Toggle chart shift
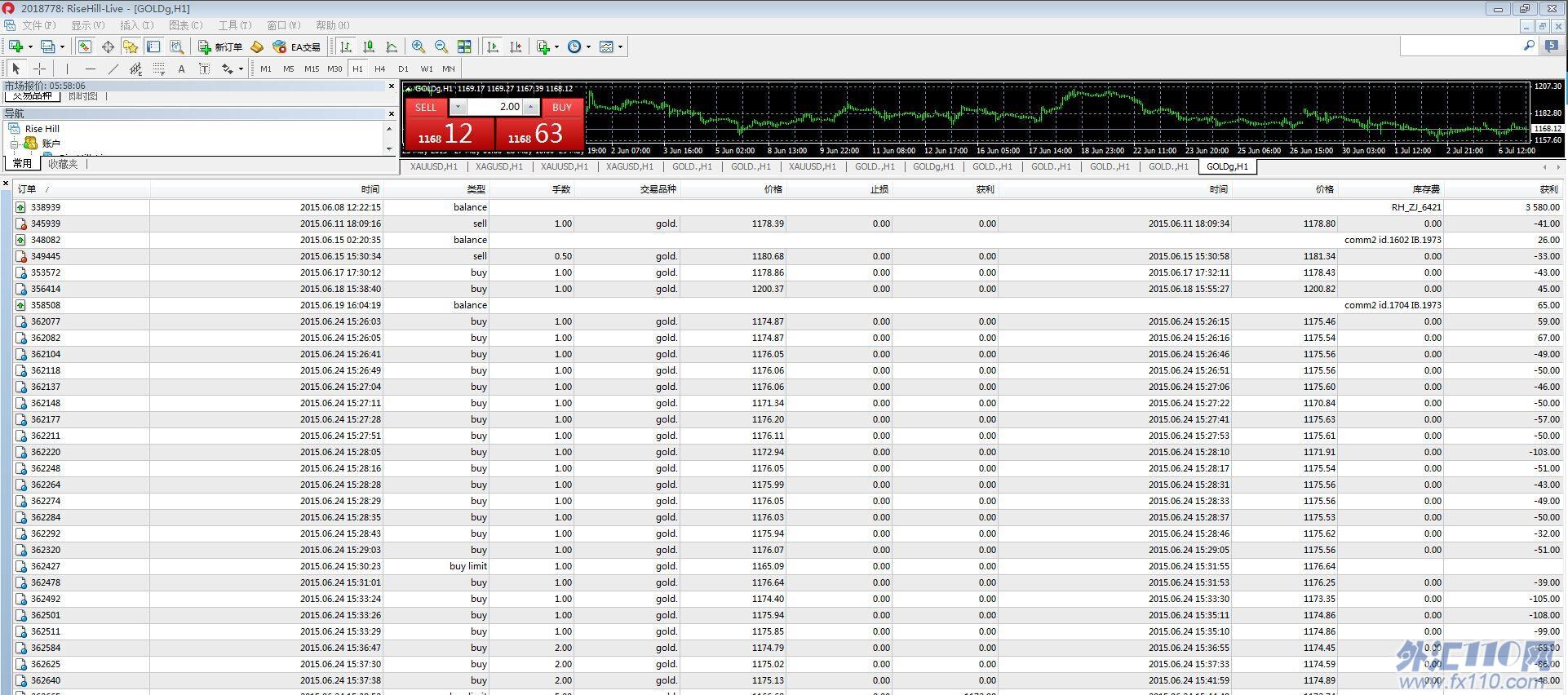 pos(516,46)
